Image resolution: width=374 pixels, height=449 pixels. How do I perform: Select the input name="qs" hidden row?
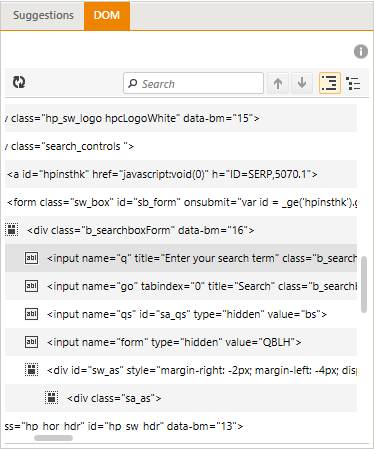(181, 314)
